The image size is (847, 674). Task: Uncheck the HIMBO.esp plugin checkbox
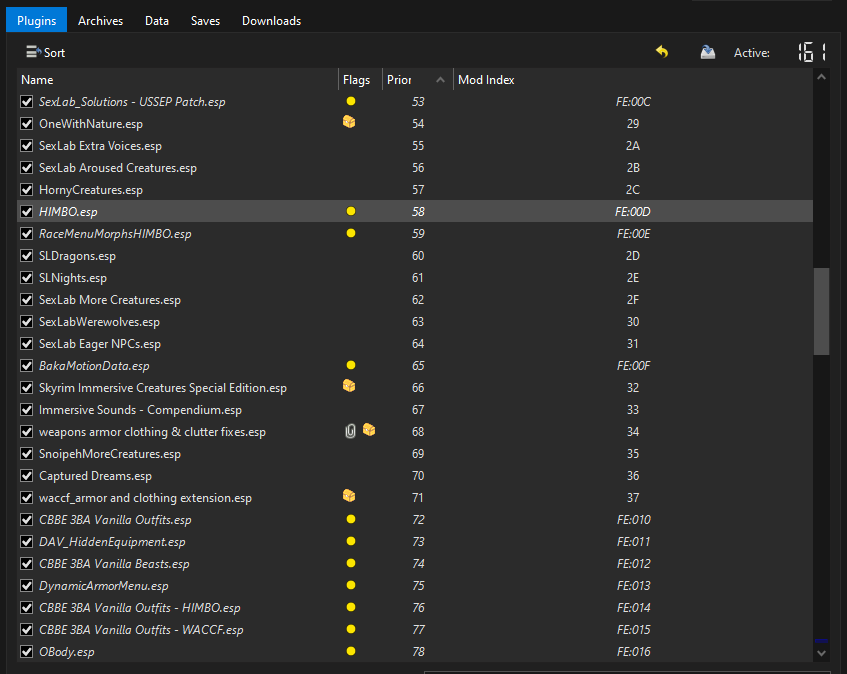click(26, 211)
